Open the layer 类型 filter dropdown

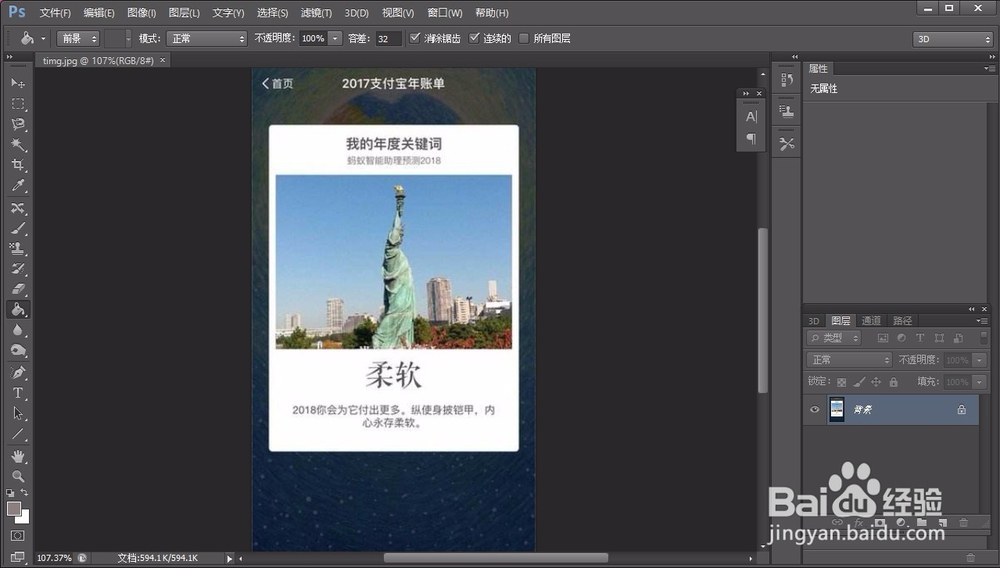tap(834, 338)
